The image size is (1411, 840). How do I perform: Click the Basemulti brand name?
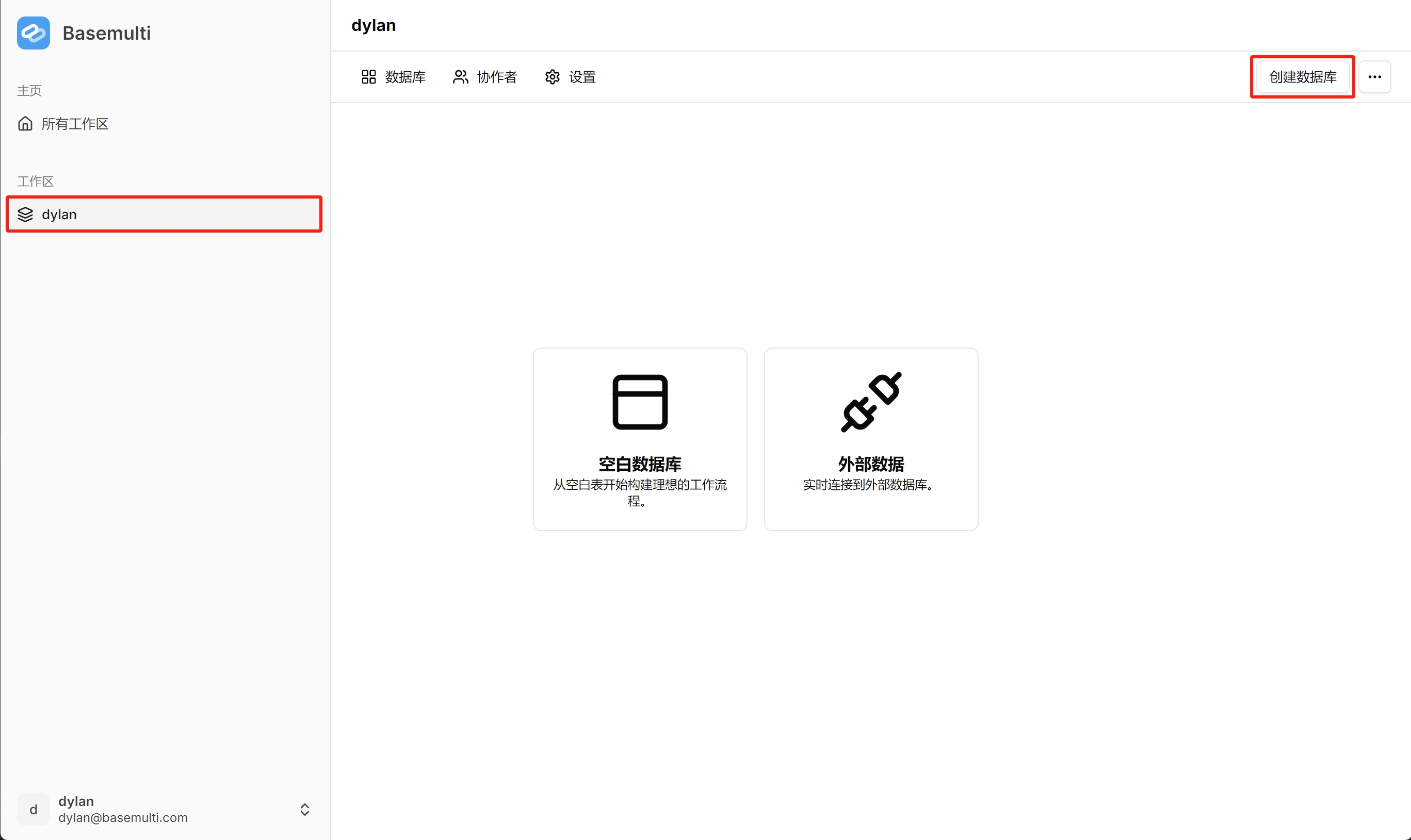pyautogui.click(x=106, y=33)
